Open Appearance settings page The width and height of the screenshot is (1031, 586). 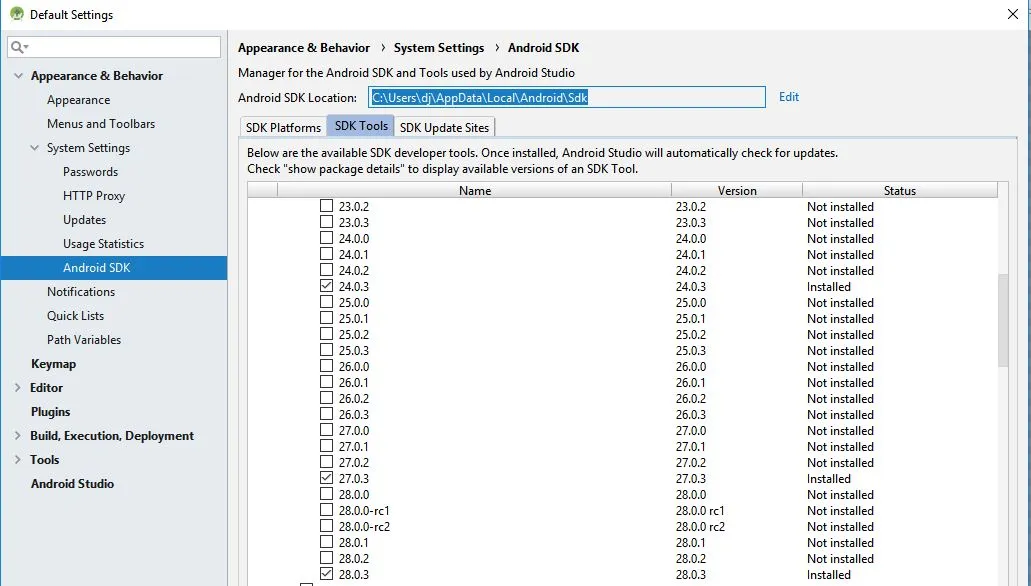[78, 100]
